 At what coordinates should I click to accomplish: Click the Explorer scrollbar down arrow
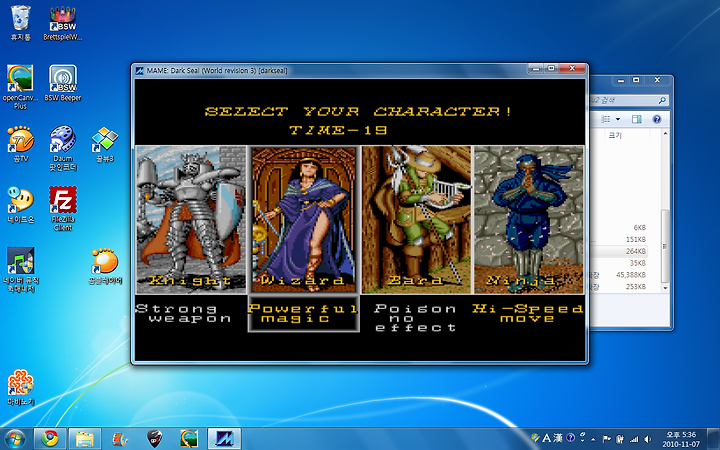[x=665, y=288]
